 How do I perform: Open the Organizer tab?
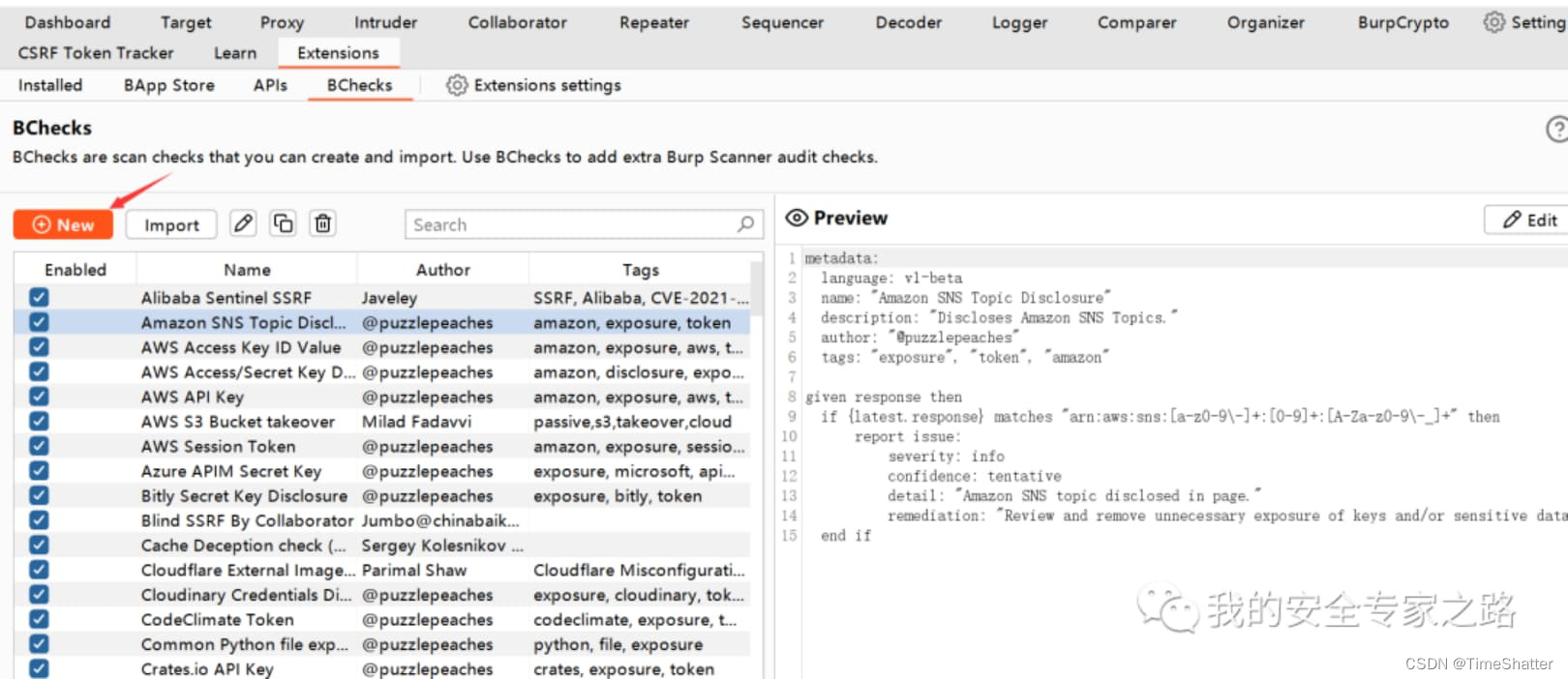(x=1265, y=22)
